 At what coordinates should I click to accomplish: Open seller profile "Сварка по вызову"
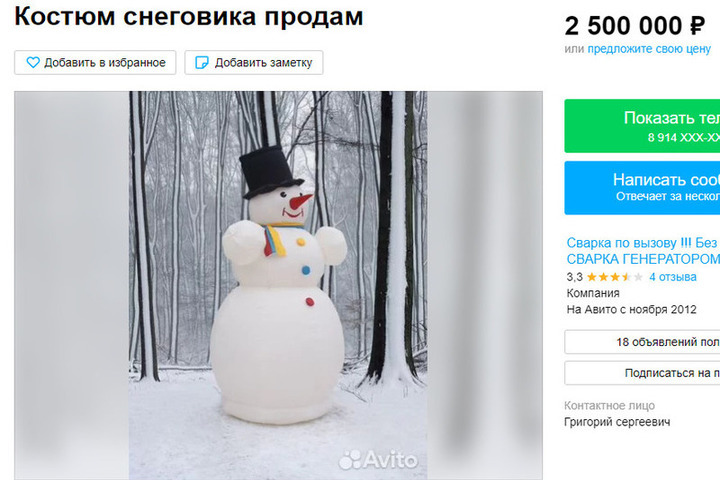[x=643, y=243]
